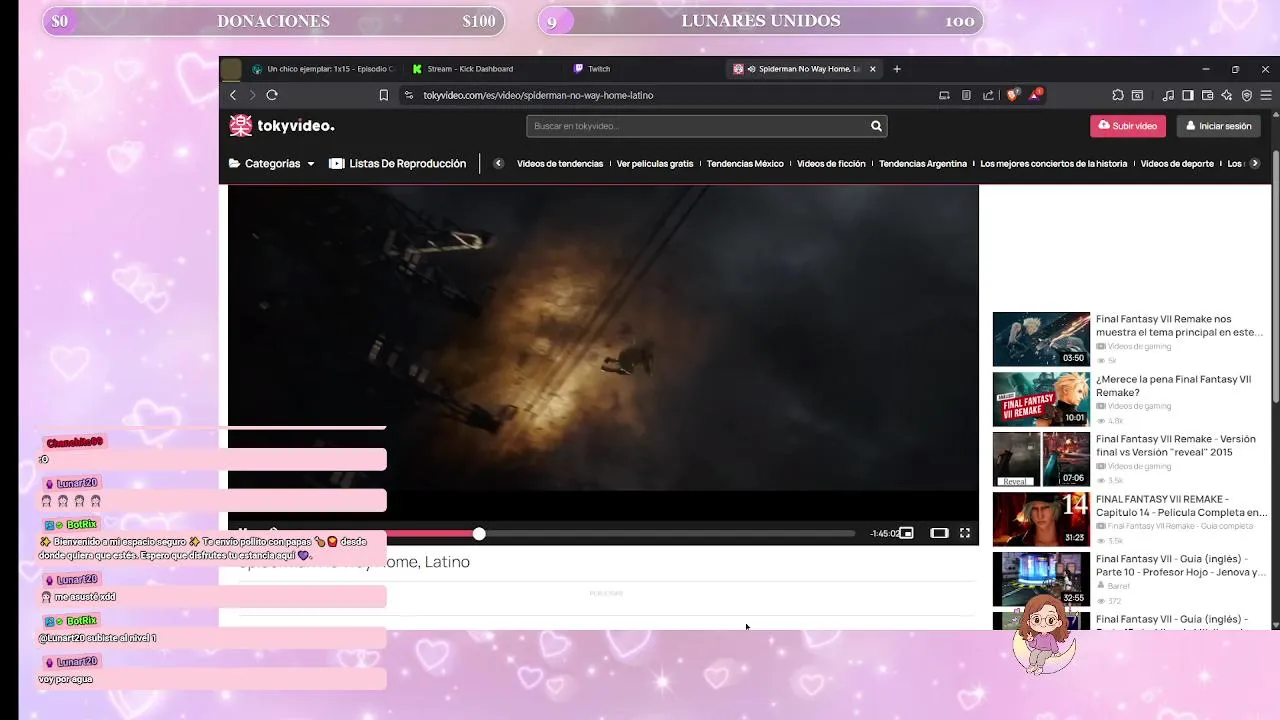Open '¿Merece la pena Final Fantasy VII Remake?' title

(x=1173, y=386)
